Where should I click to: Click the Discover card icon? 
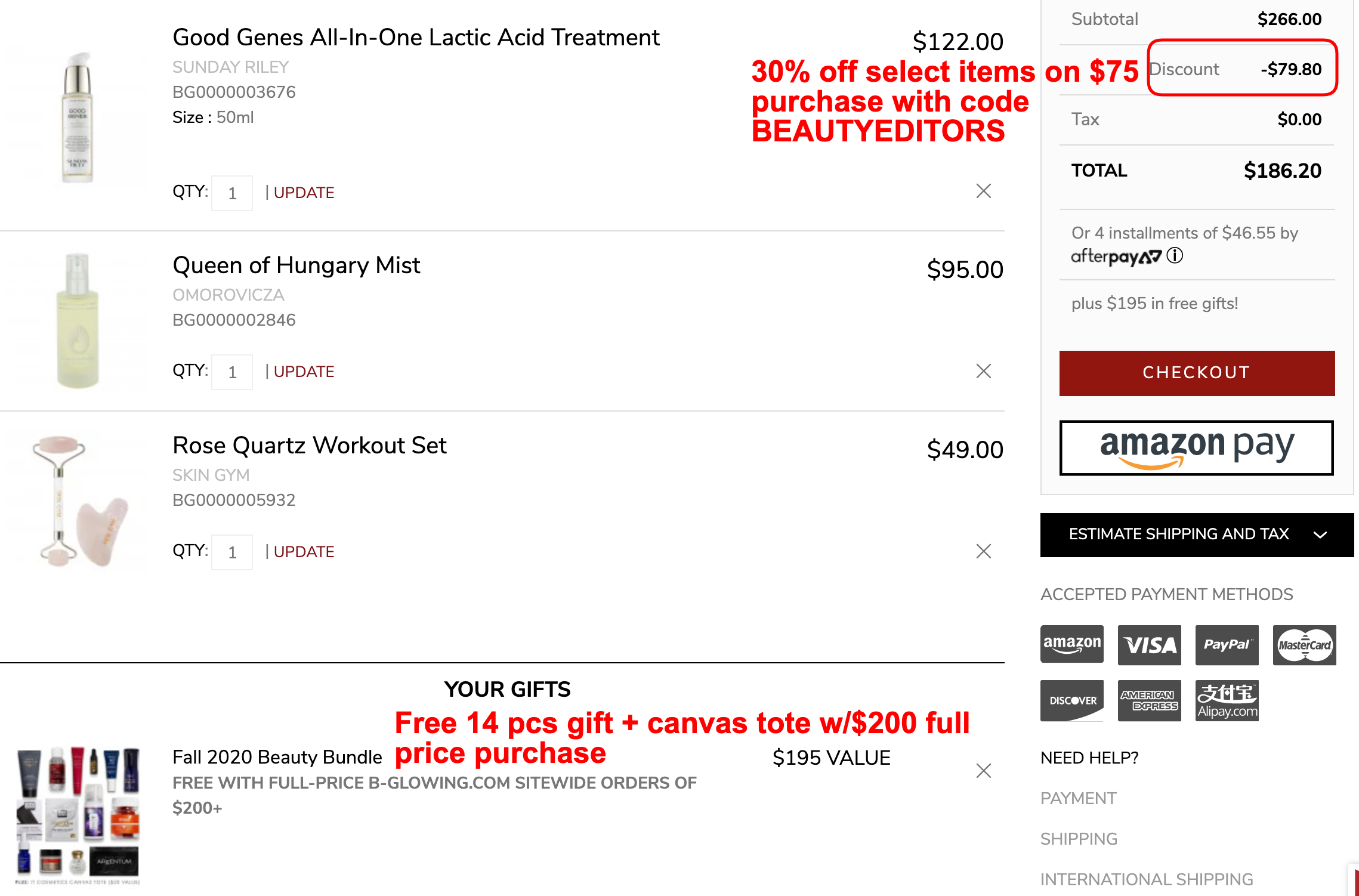pyautogui.click(x=1072, y=700)
